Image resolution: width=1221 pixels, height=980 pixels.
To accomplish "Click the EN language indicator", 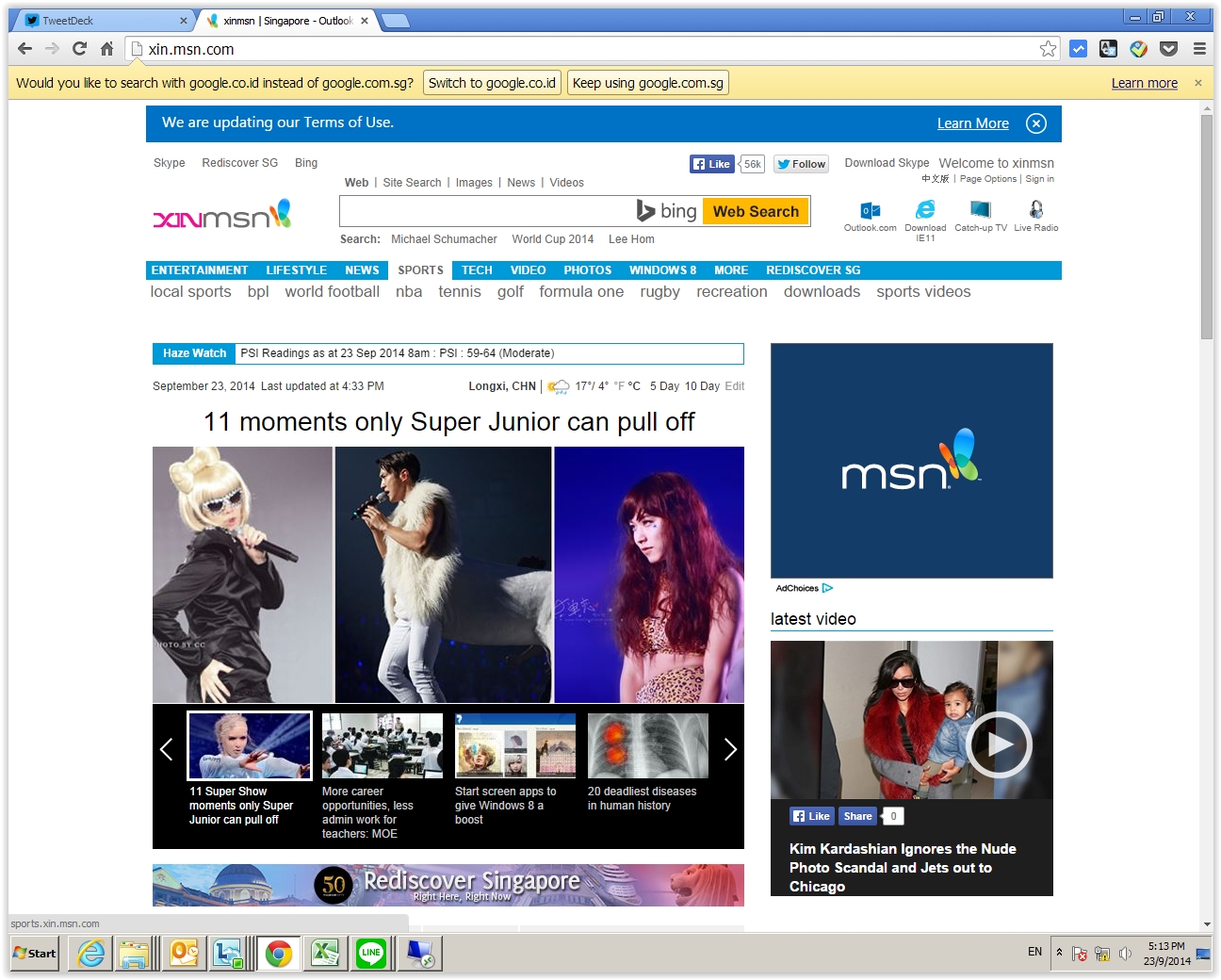I will (1034, 952).
